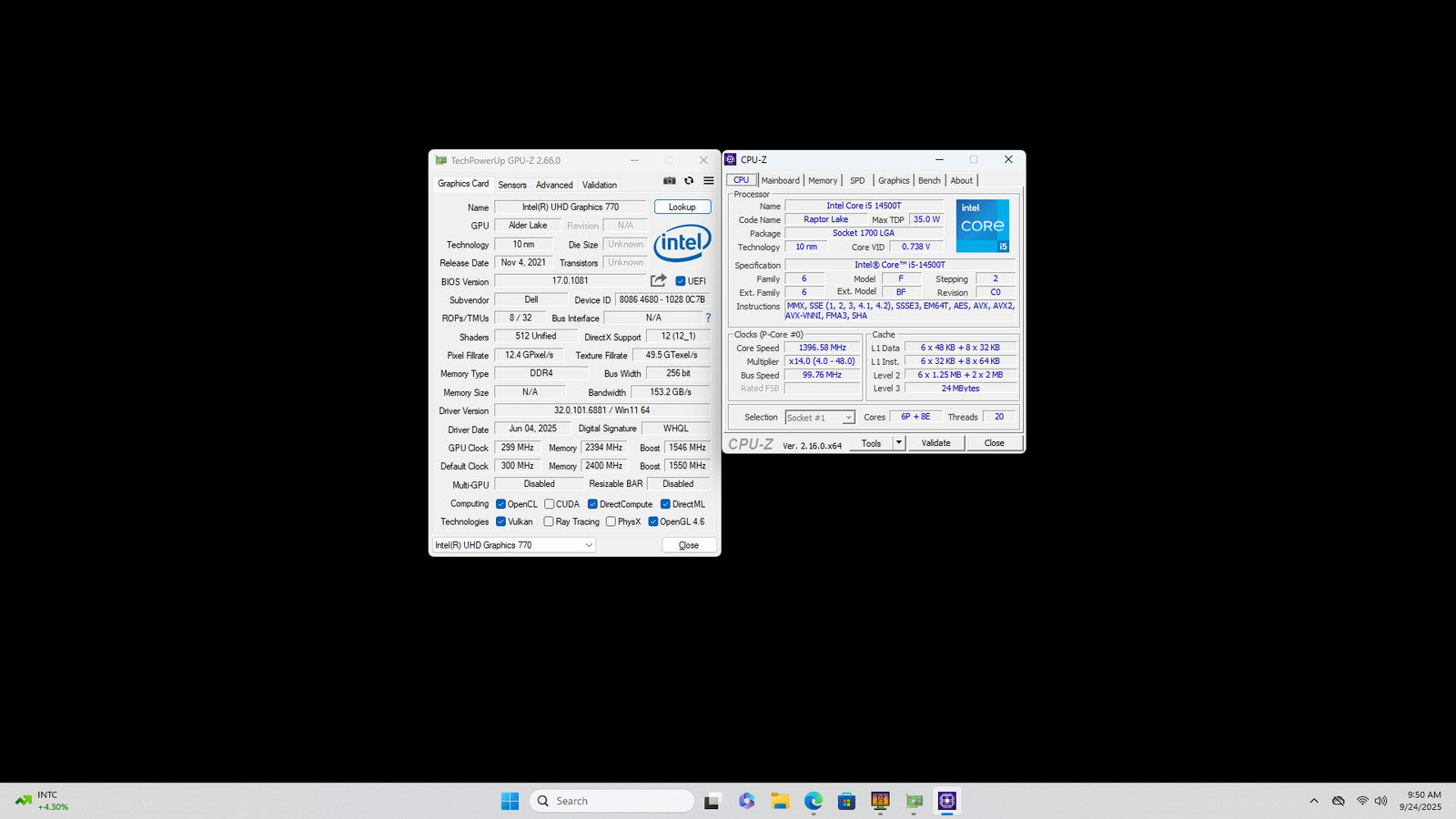Click the GPU-Z refresh icon
1456x819 pixels.
pos(689,181)
